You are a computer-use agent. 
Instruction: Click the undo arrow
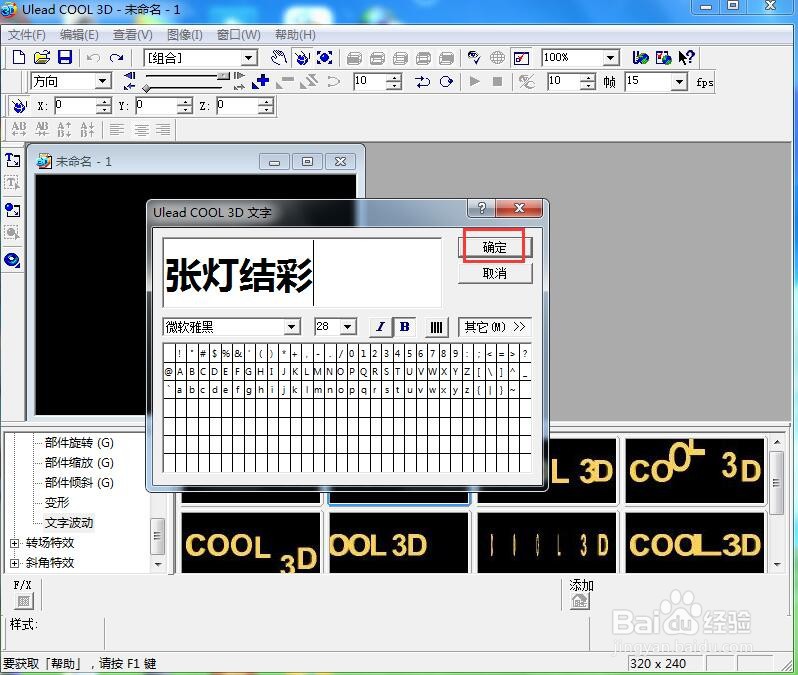tap(93, 58)
